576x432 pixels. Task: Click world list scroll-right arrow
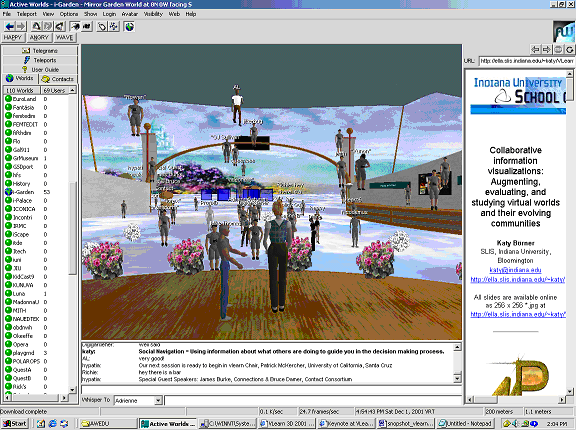point(64,398)
